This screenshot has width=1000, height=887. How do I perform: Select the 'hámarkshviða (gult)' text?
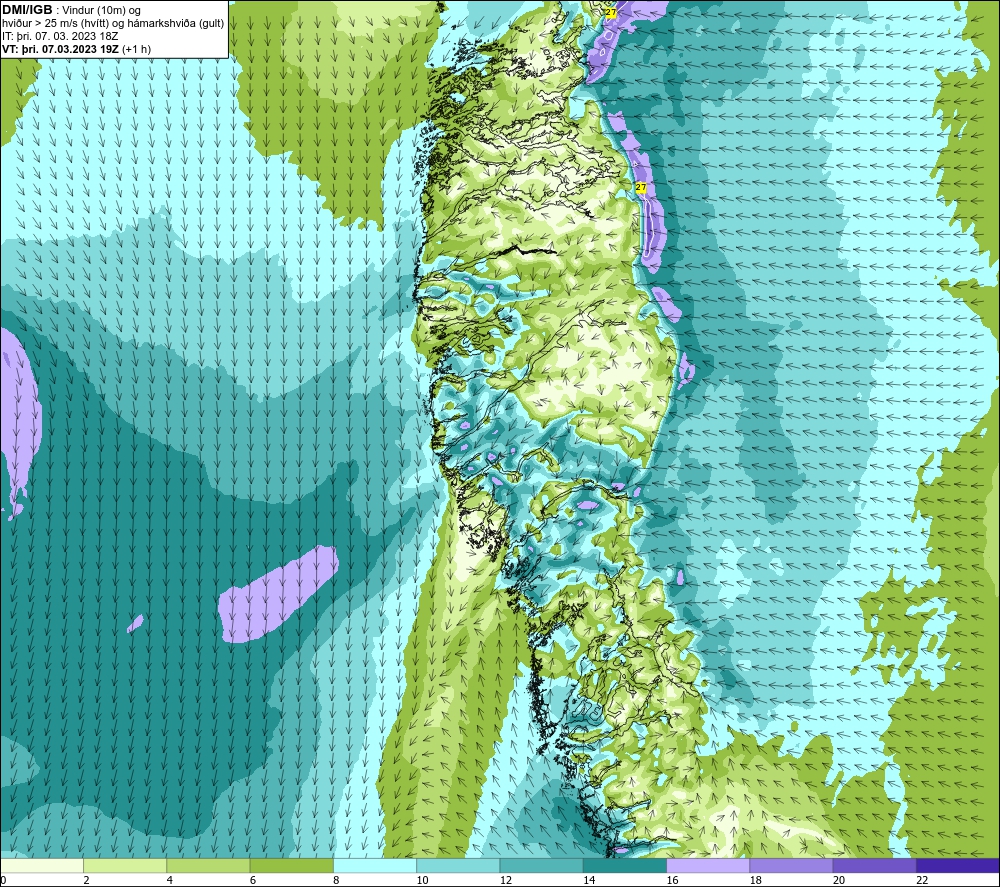point(175,24)
